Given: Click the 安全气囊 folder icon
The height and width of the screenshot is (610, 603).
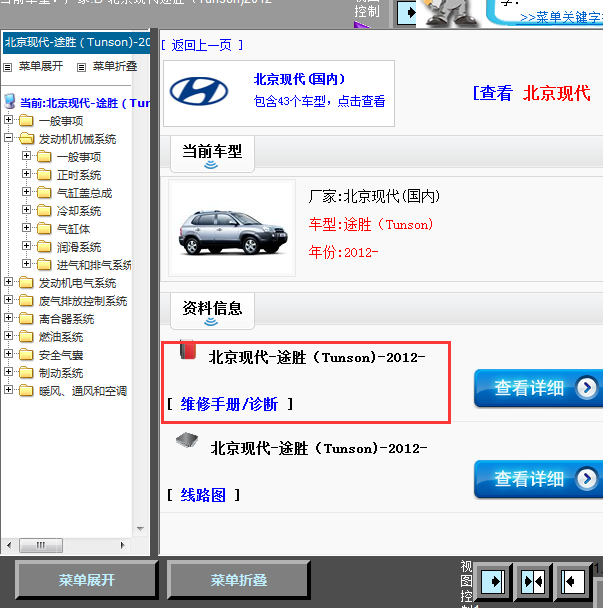Looking at the screenshot, I should tap(26, 354).
